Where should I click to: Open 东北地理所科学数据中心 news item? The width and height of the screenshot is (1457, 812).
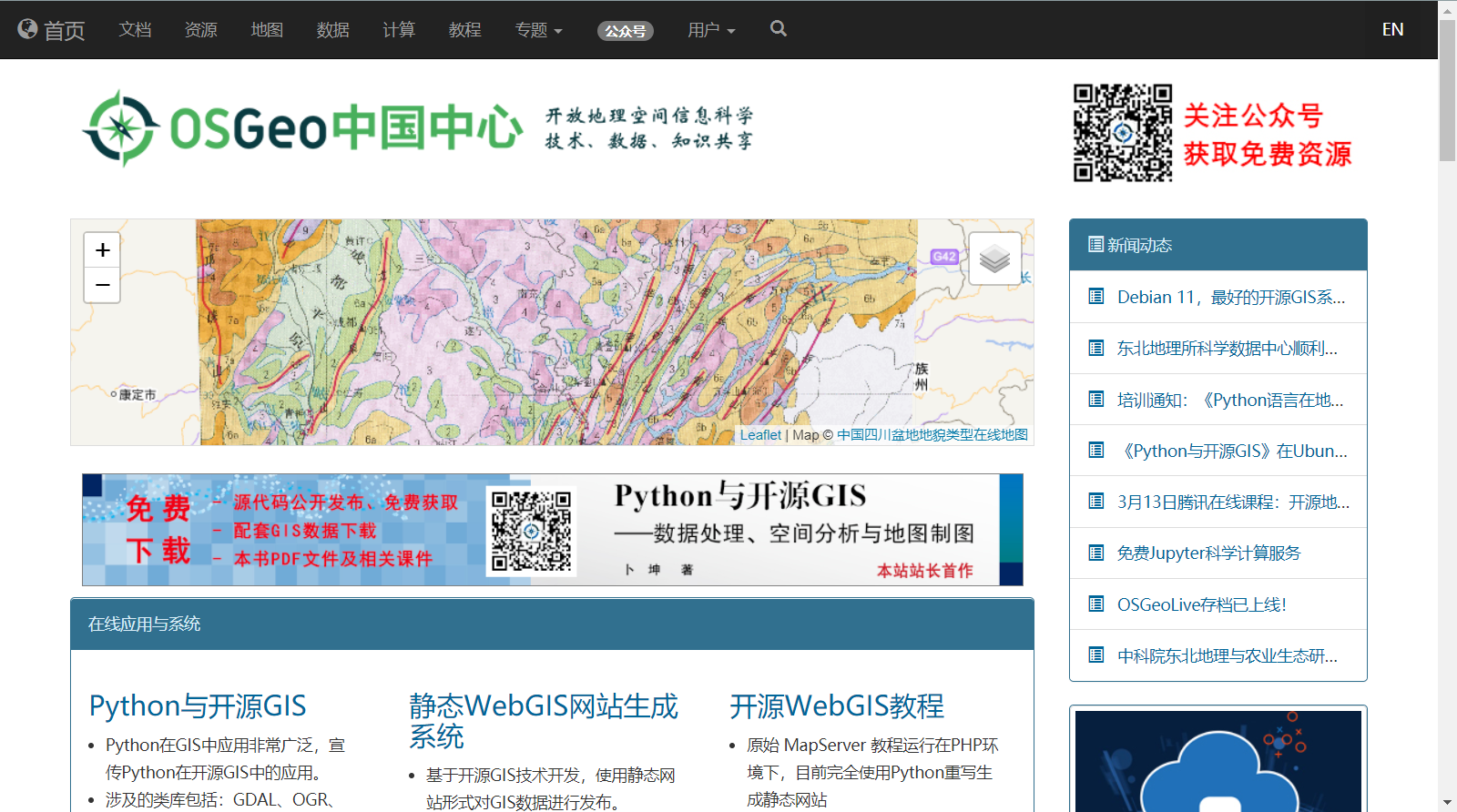pos(1228,348)
